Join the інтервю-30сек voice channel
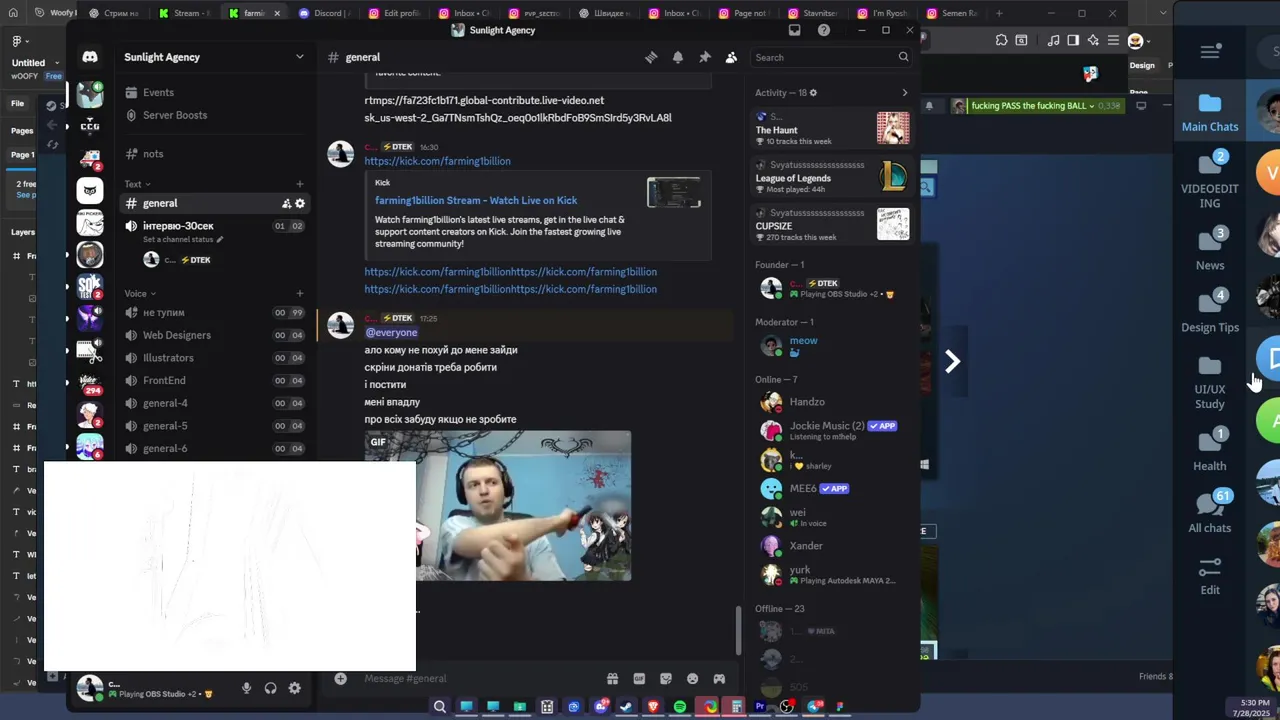Screen dimensions: 1280x720 178,226
